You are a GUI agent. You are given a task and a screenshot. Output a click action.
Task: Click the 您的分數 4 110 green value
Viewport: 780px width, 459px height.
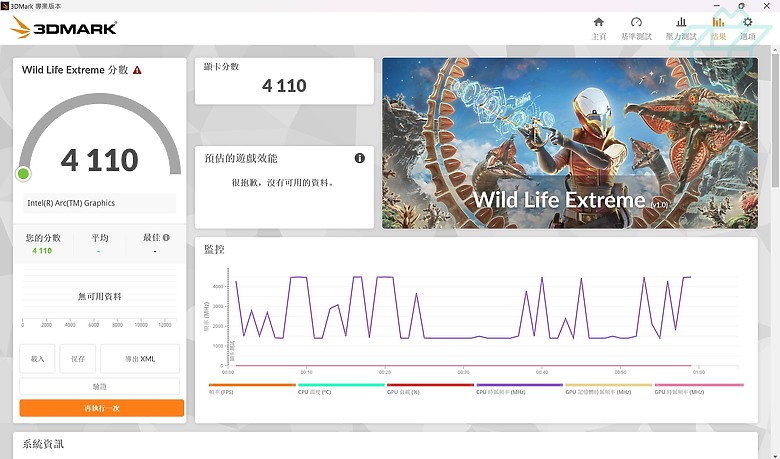[42, 251]
